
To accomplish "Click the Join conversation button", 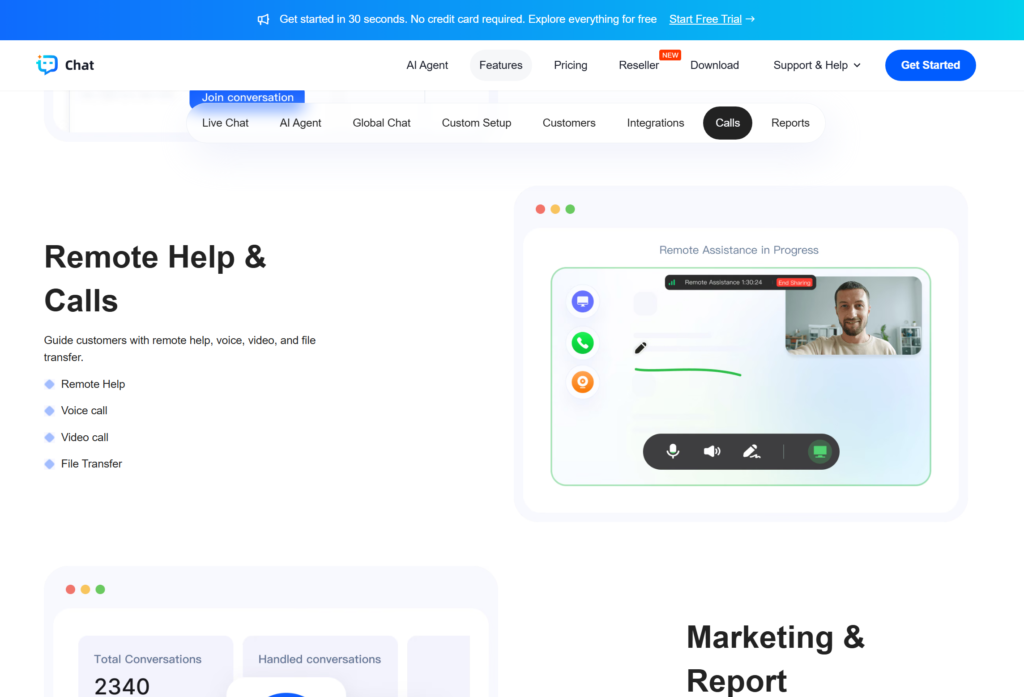I will (x=248, y=97).
